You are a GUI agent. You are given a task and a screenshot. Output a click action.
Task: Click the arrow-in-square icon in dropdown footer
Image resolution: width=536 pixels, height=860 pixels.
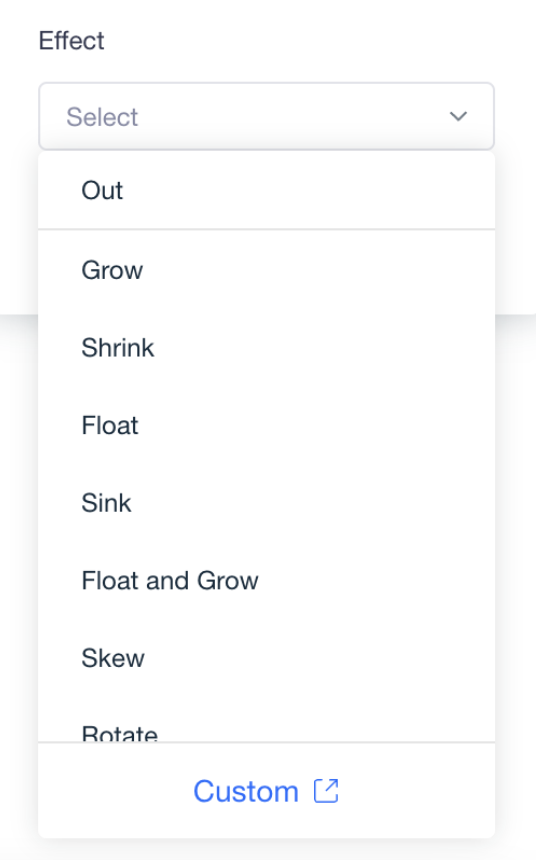[x=326, y=791]
